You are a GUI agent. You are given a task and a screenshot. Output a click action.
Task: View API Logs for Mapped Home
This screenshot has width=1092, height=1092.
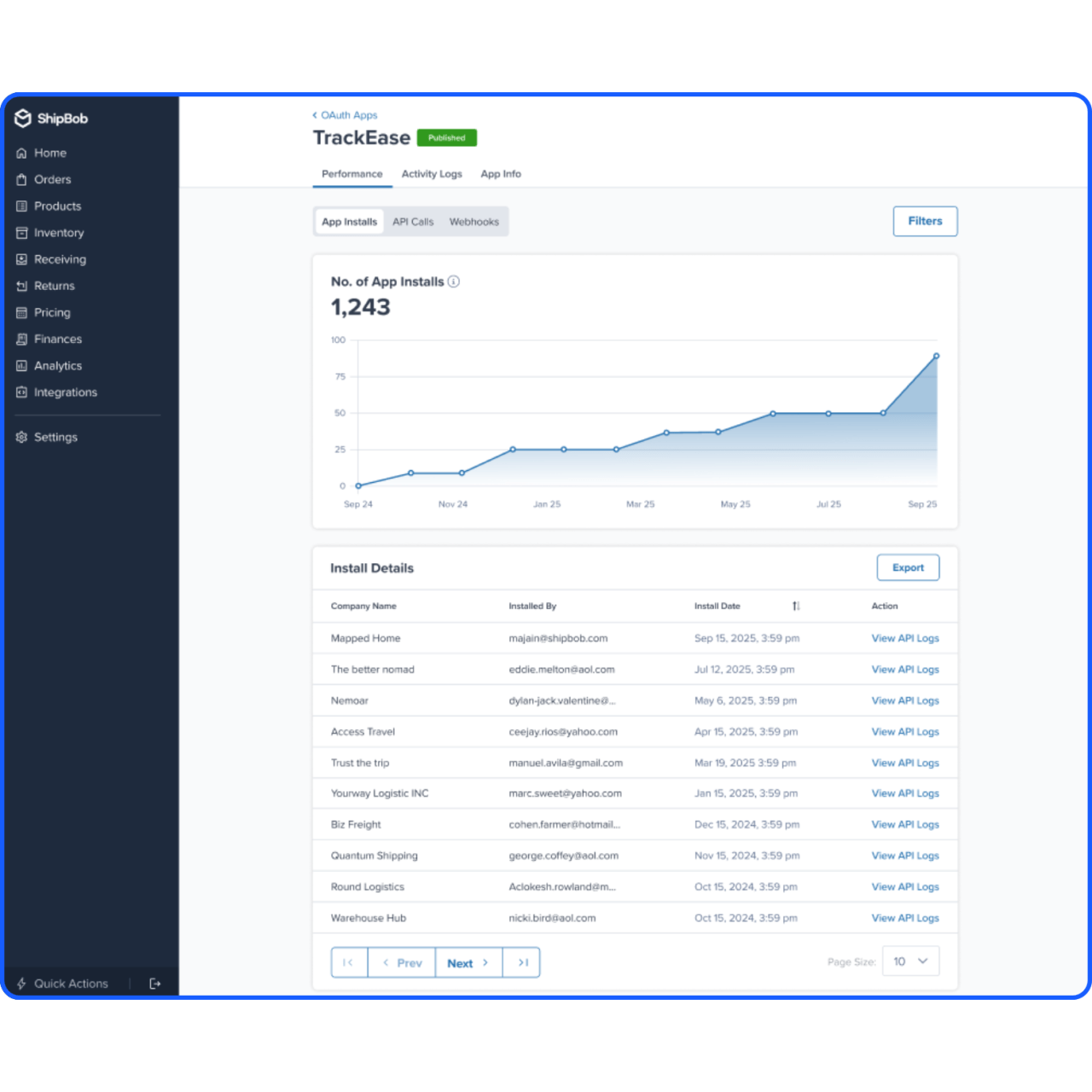(x=905, y=638)
